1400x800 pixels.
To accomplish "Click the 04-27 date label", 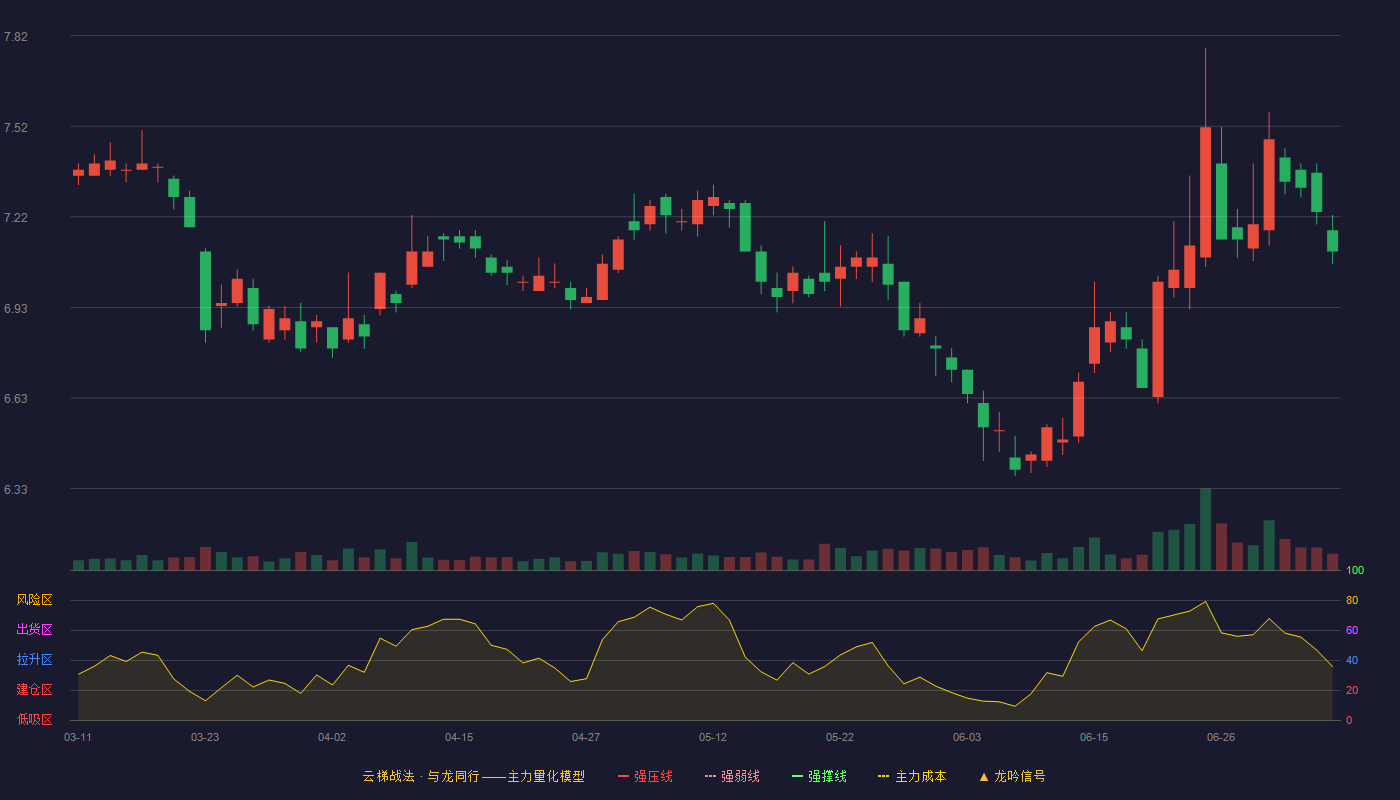I will (586, 737).
